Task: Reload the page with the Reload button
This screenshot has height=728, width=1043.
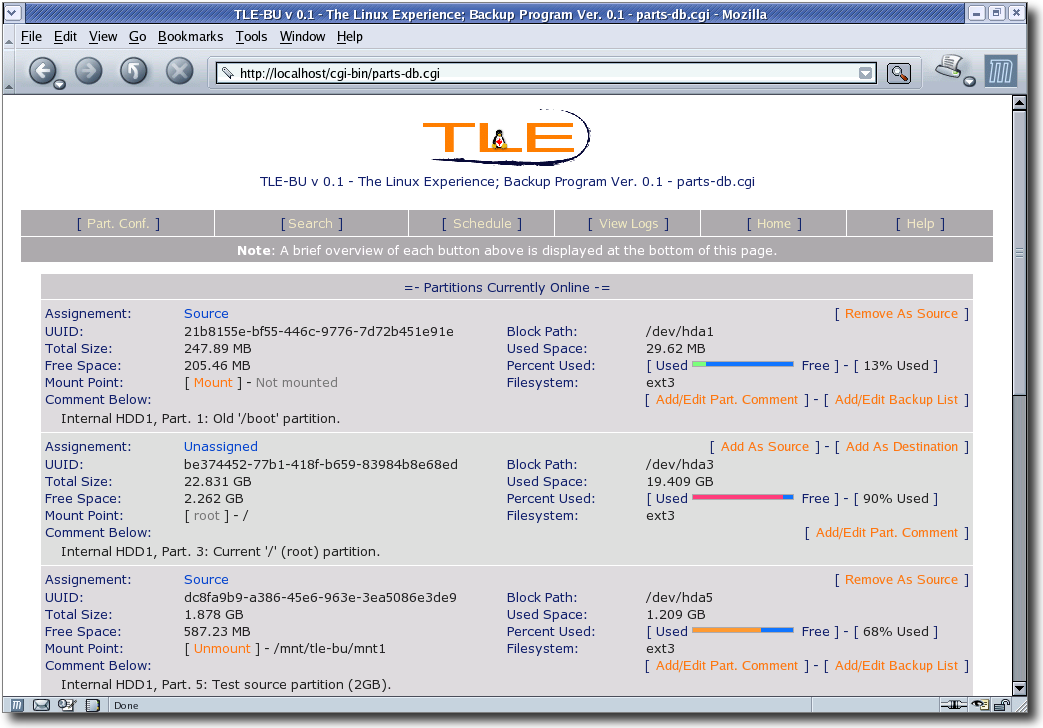Action: click(x=134, y=71)
